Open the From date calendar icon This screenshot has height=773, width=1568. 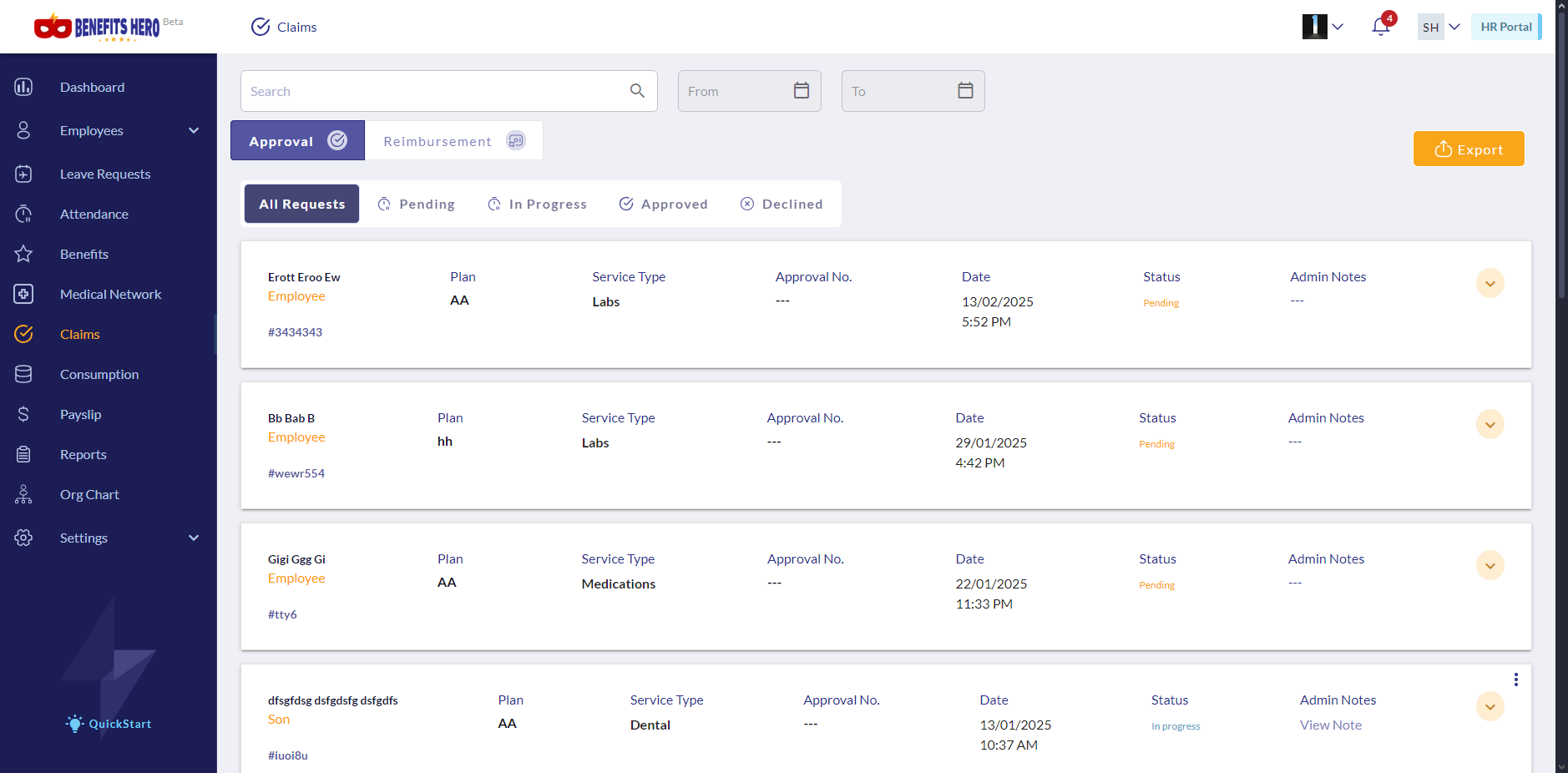(801, 91)
